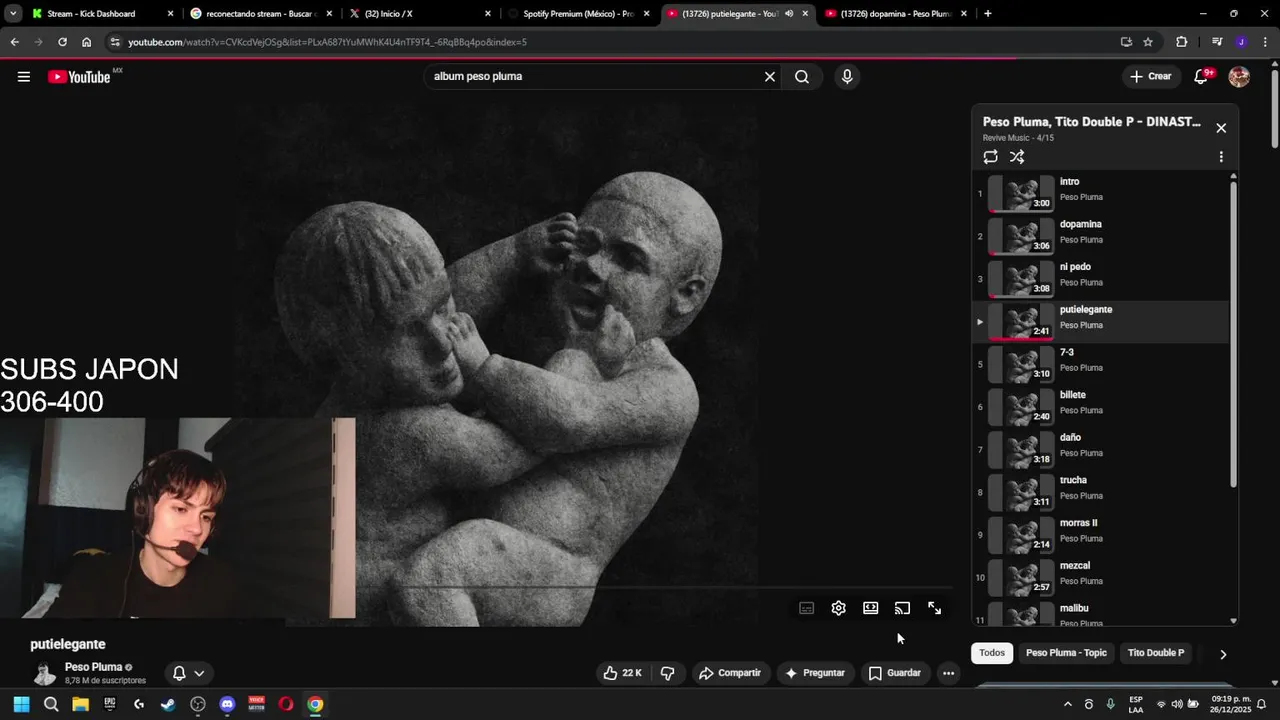Click the Preguntar button

click(x=816, y=673)
